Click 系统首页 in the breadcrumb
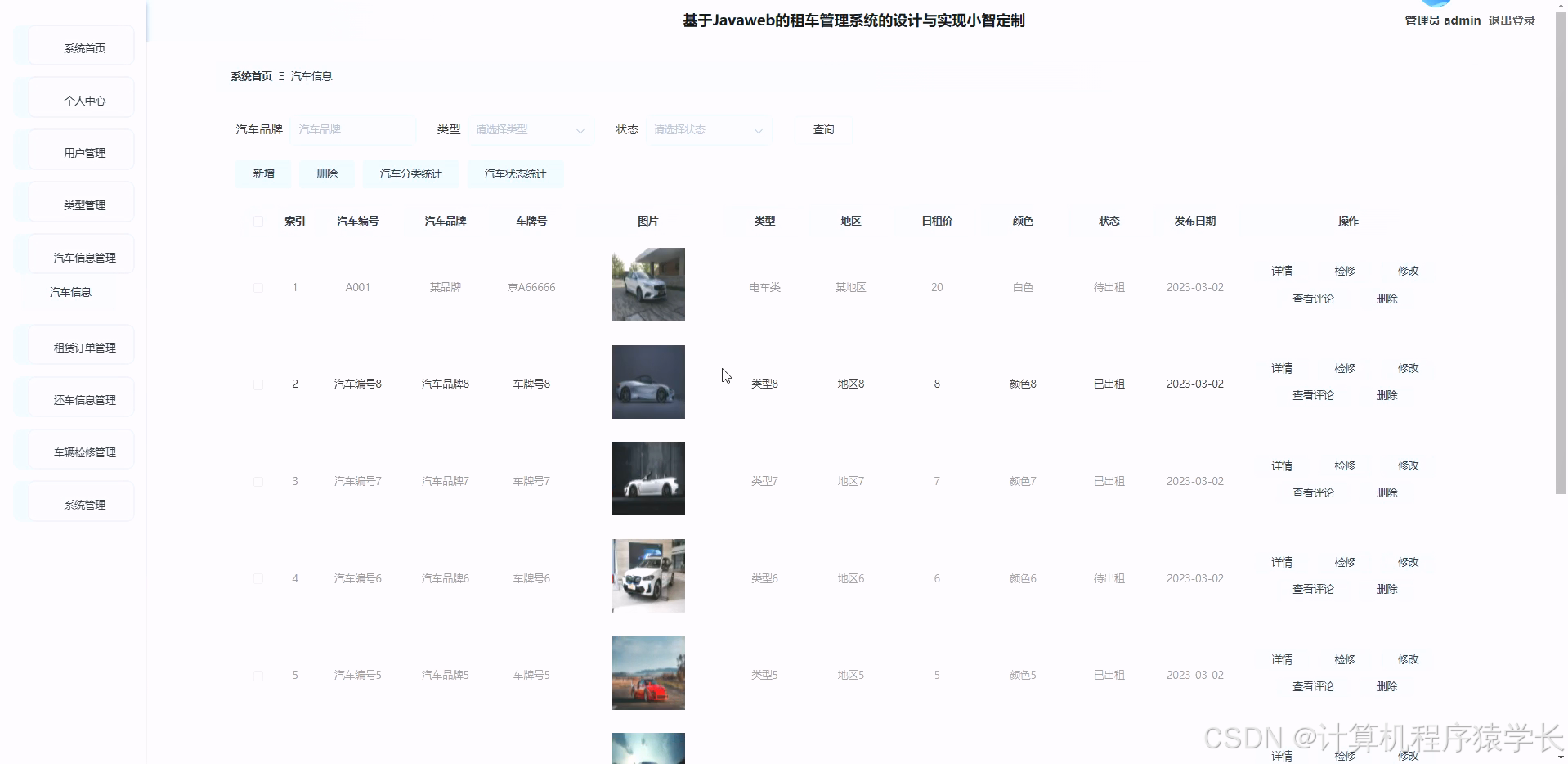This screenshot has width=1568, height=764. pyautogui.click(x=251, y=75)
